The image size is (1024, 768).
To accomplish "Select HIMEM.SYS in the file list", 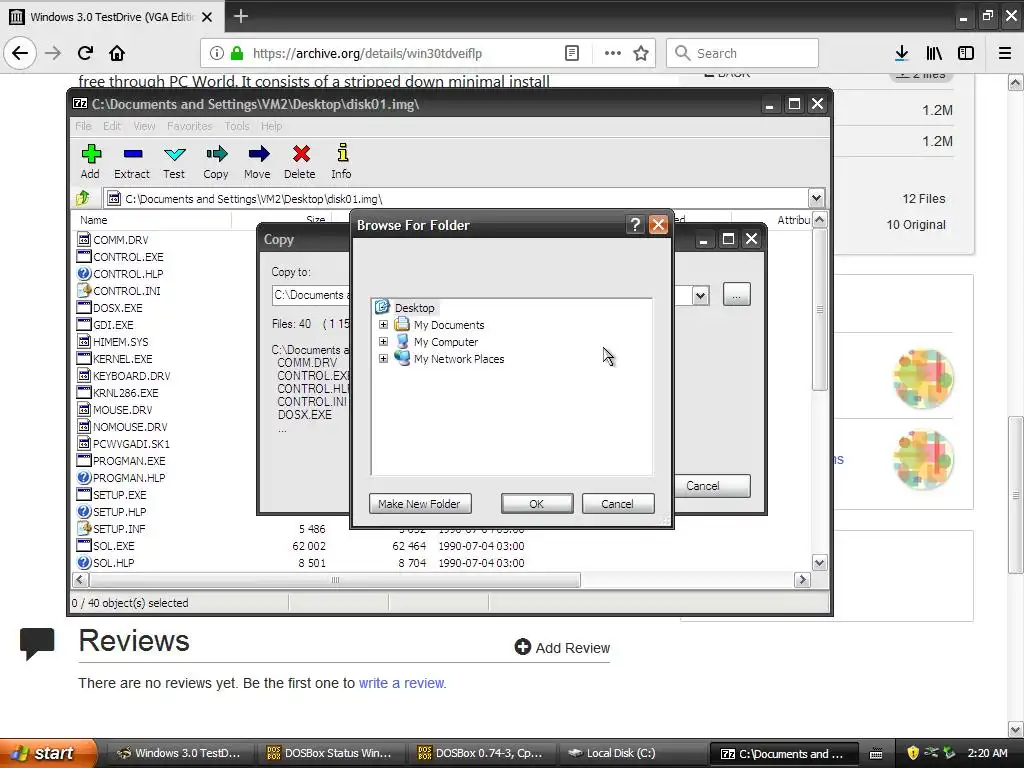I will (120, 342).
